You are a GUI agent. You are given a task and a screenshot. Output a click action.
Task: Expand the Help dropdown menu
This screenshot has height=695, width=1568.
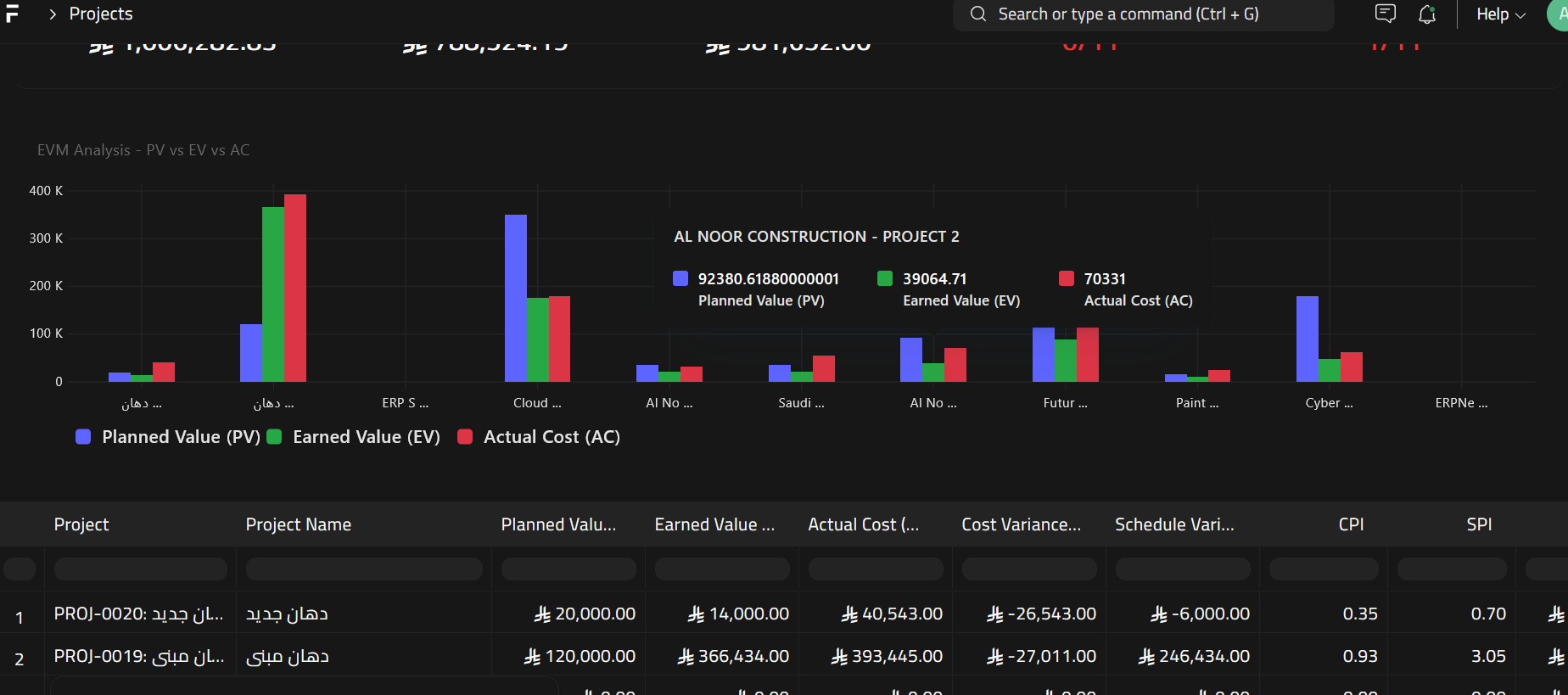[x=1500, y=14]
